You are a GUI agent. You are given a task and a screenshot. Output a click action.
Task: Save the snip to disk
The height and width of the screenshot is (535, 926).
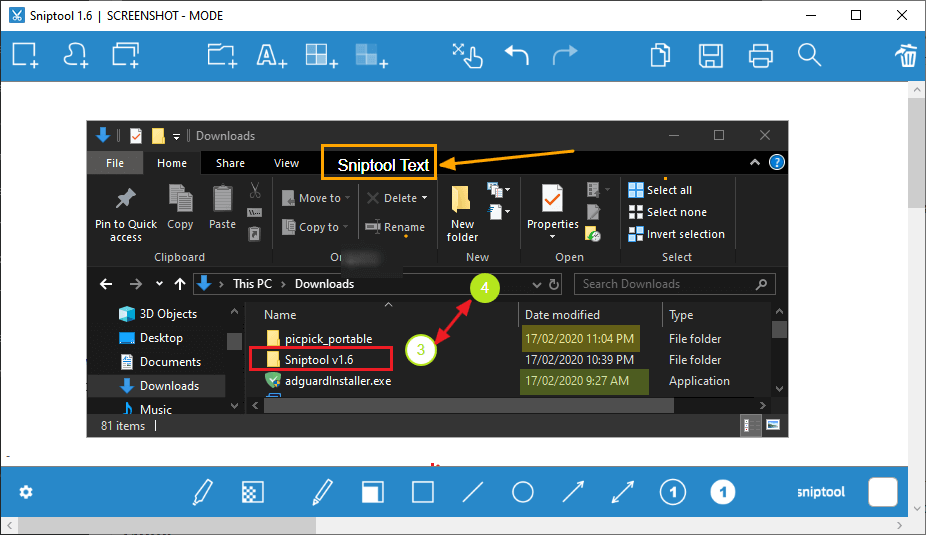pos(710,56)
